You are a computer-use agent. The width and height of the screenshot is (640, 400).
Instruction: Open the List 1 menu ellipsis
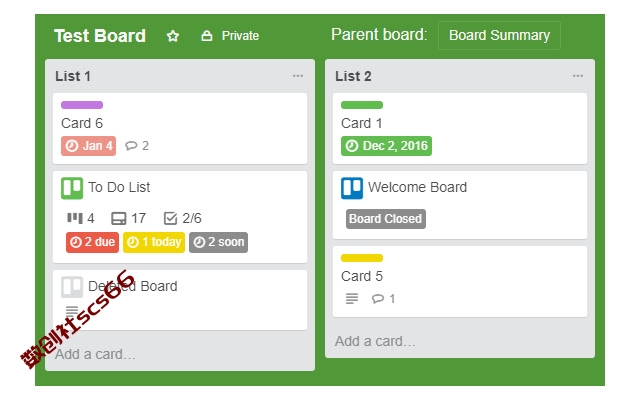point(298,76)
